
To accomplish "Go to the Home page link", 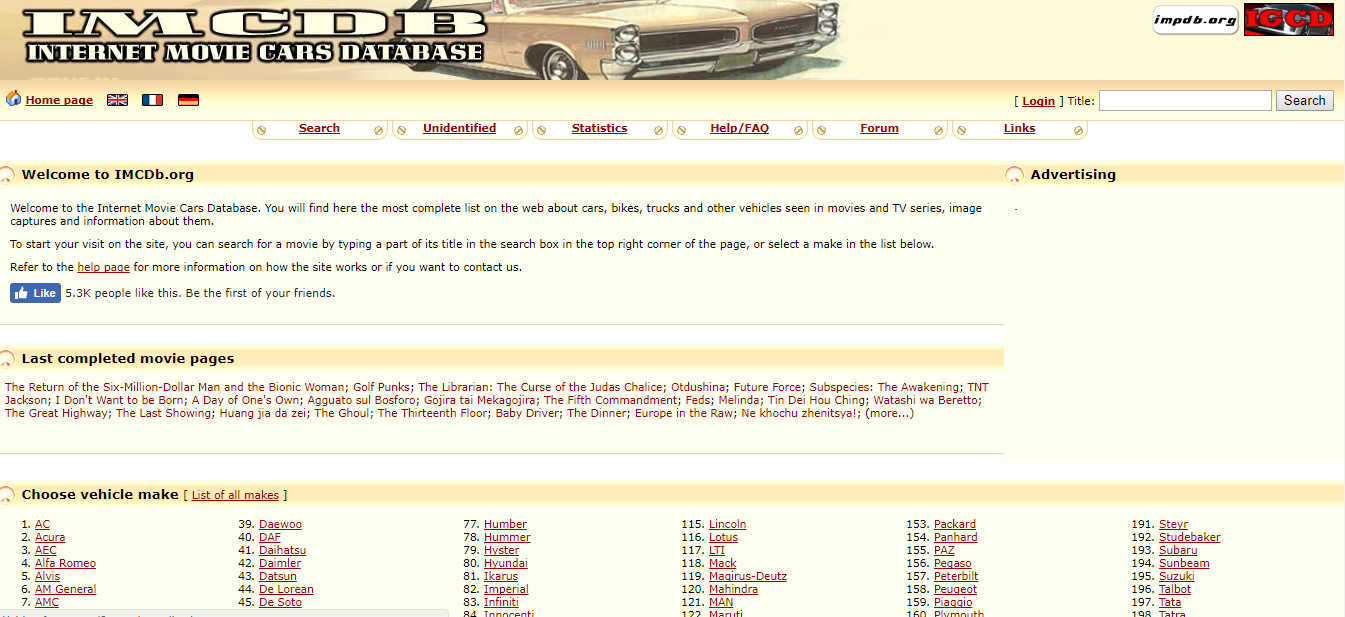I will [x=59, y=100].
